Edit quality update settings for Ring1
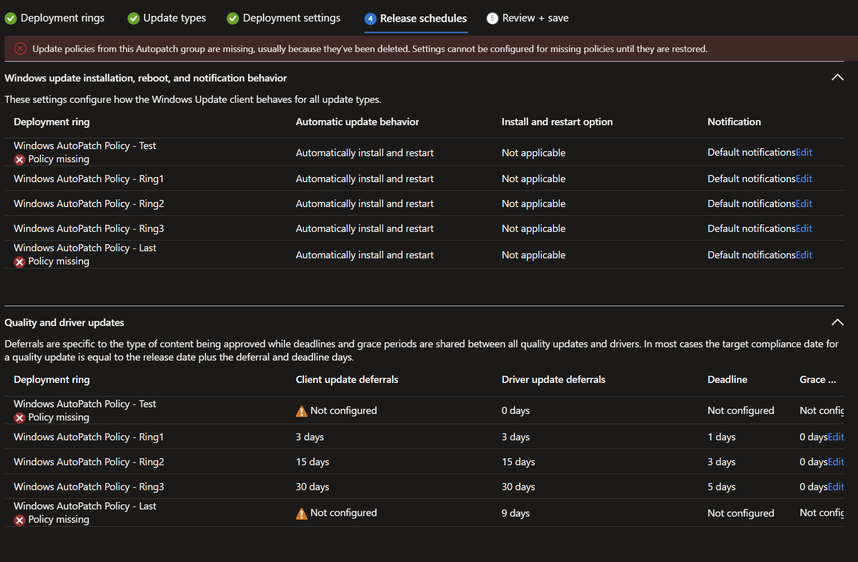The image size is (858, 562). 836,437
